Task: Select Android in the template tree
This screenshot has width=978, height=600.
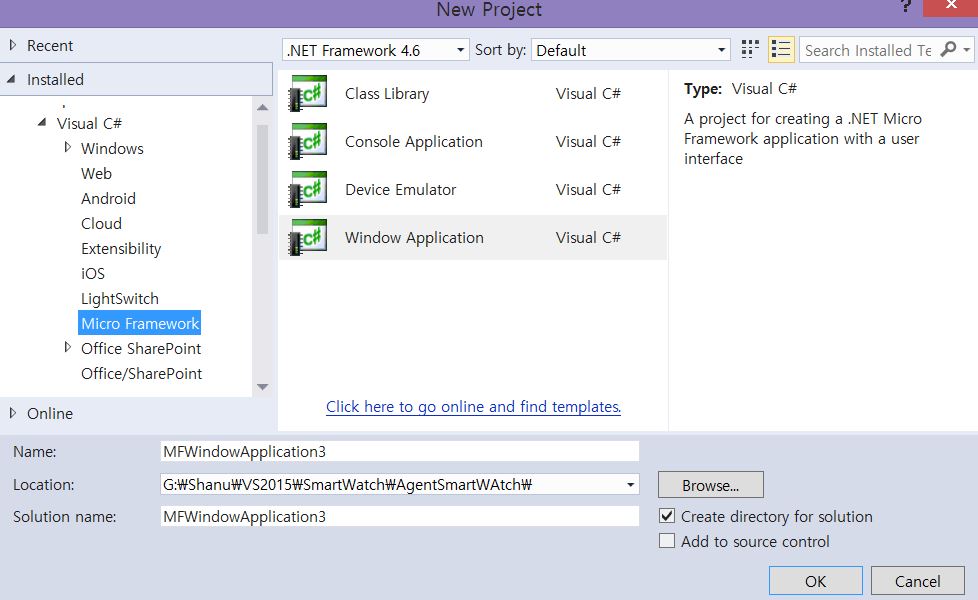Action: [108, 198]
